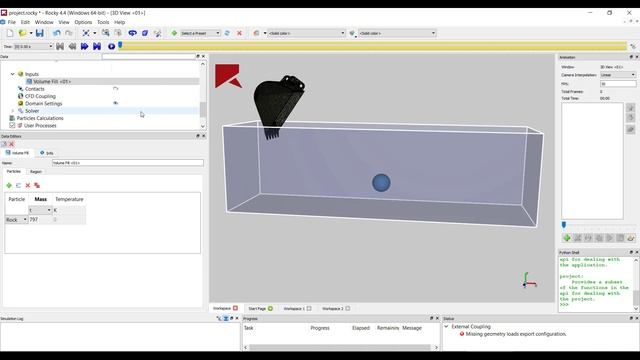Click the Particles Calculations icon
640x360 pixels.
(12, 118)
